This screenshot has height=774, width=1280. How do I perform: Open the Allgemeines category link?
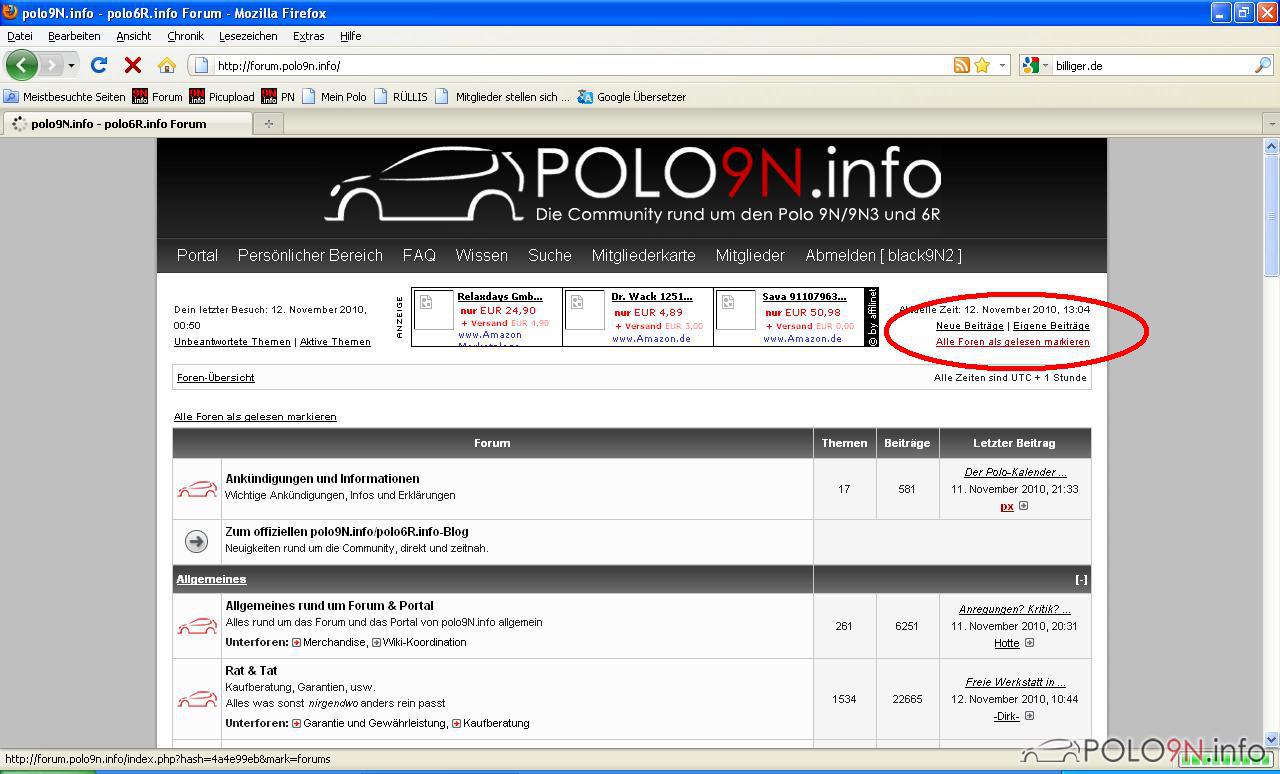pos(211,579)
